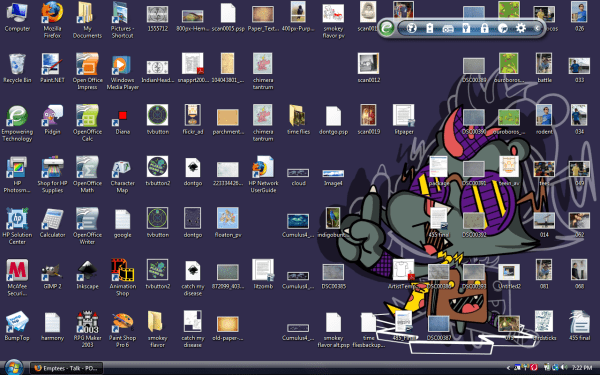Open the Open Office Impress shortcut
This screenshot has width=600, height=375.
[87, 72]
